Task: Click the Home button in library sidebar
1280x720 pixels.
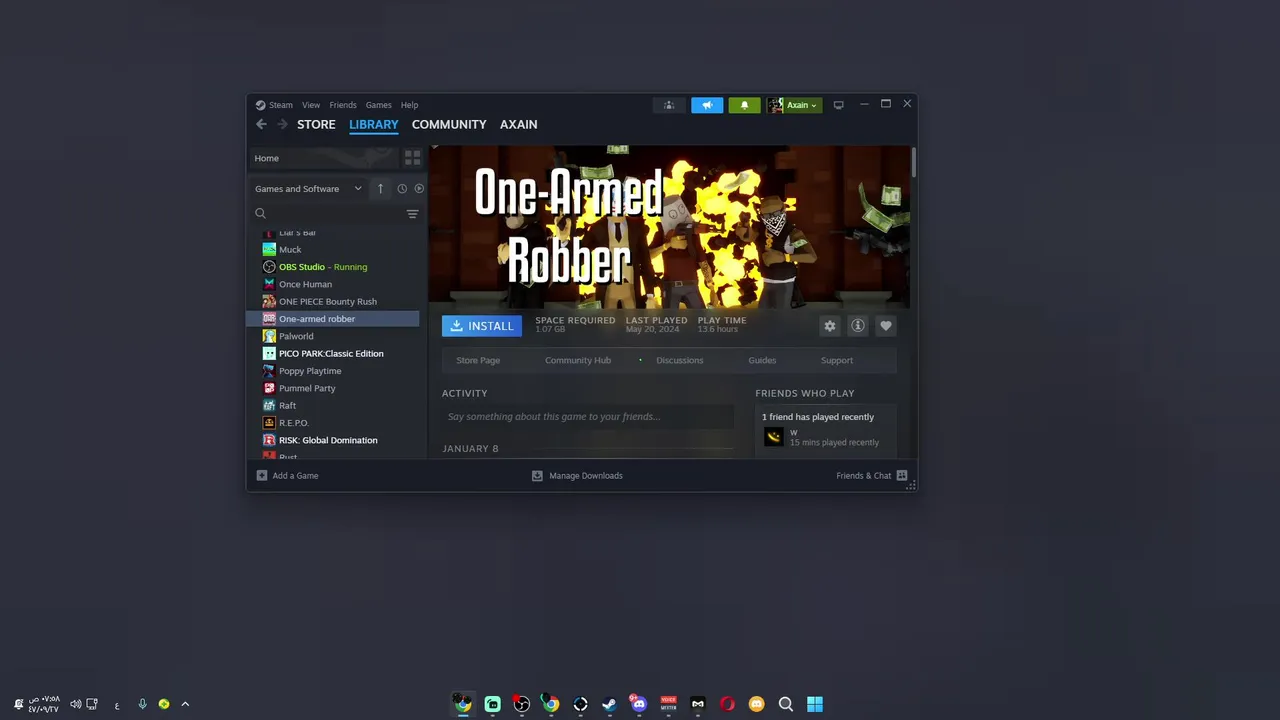Action: pos(324,158)
